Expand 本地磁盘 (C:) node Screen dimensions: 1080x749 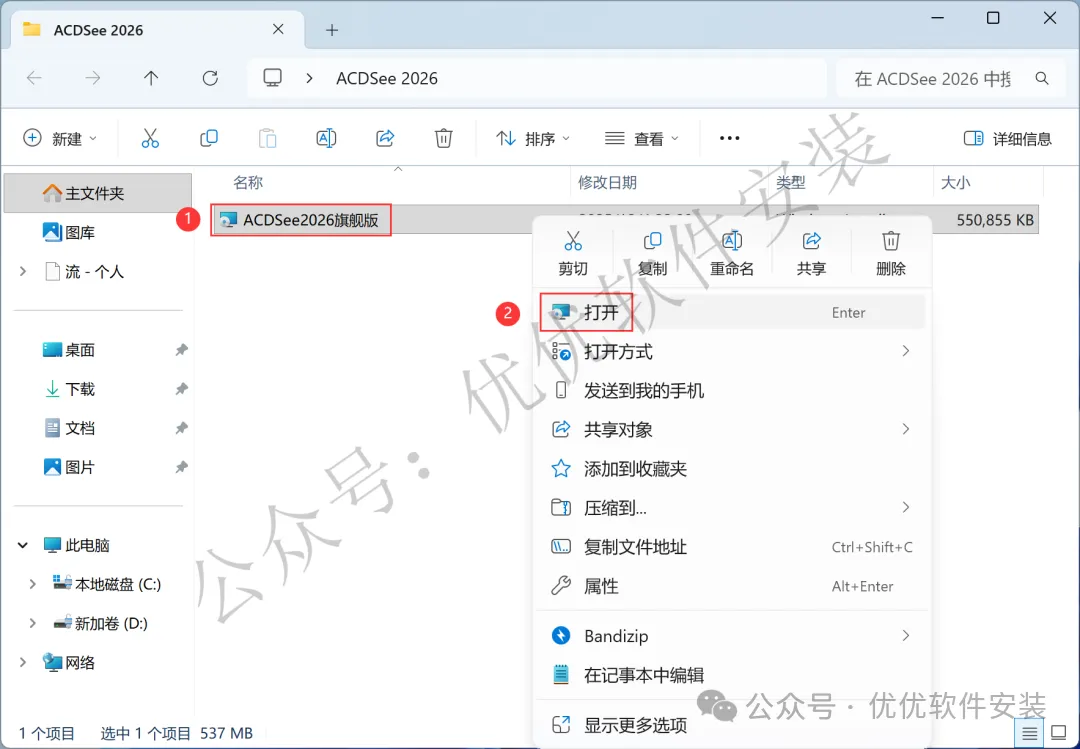[32, 584]
